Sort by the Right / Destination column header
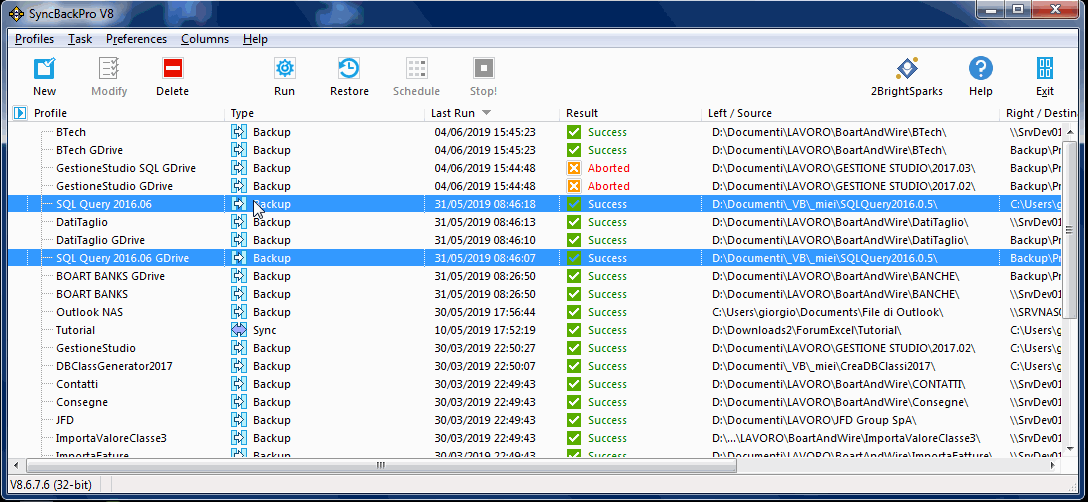The height and width of the screenshot is (502, 1088). (x=1039, y=113)
